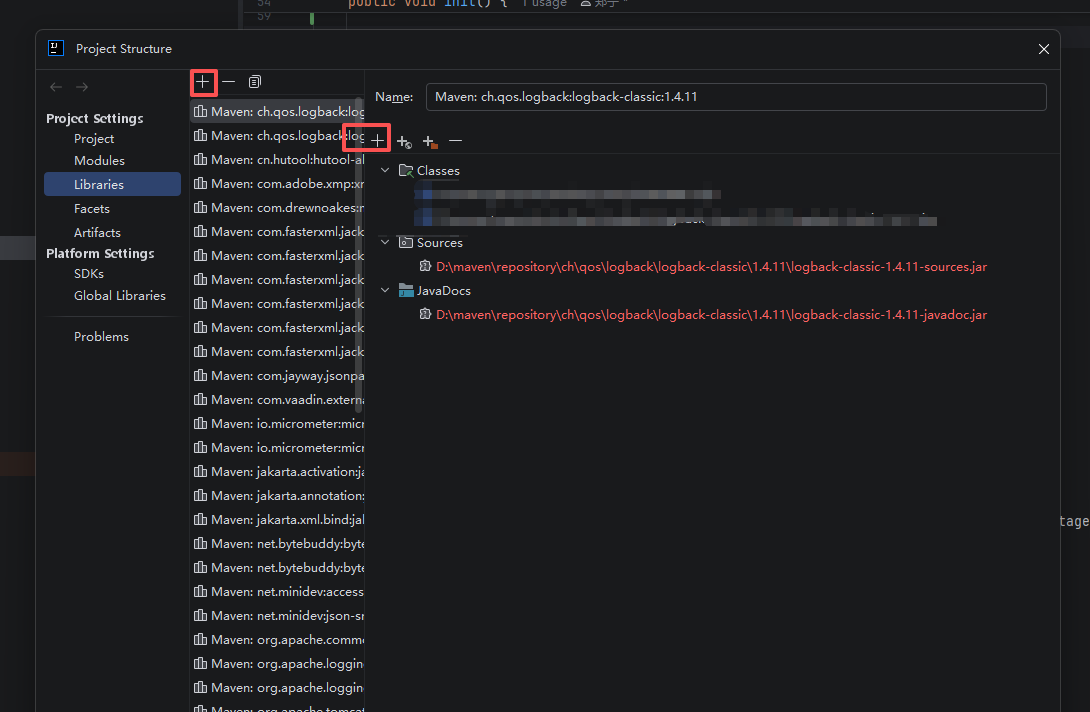Select Maven: com.jayway.jsonpath library
The width and height of the screenshot is (1090, 712).
[x=277, y=375]
